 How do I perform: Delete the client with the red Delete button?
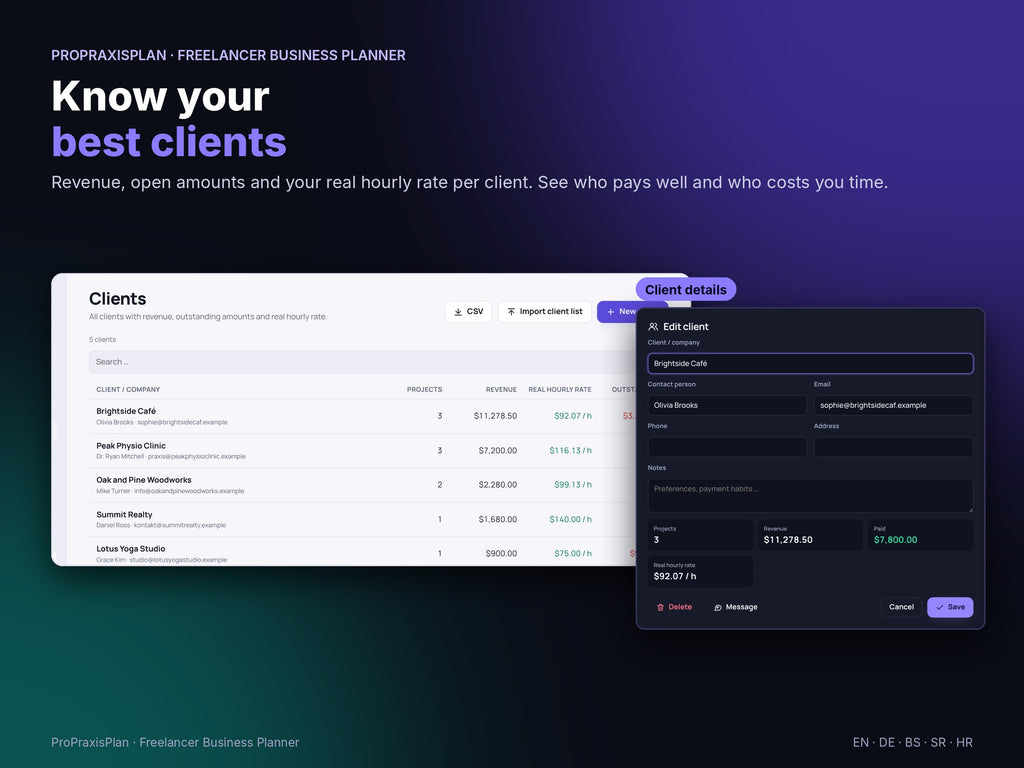(x=674, y=607)
